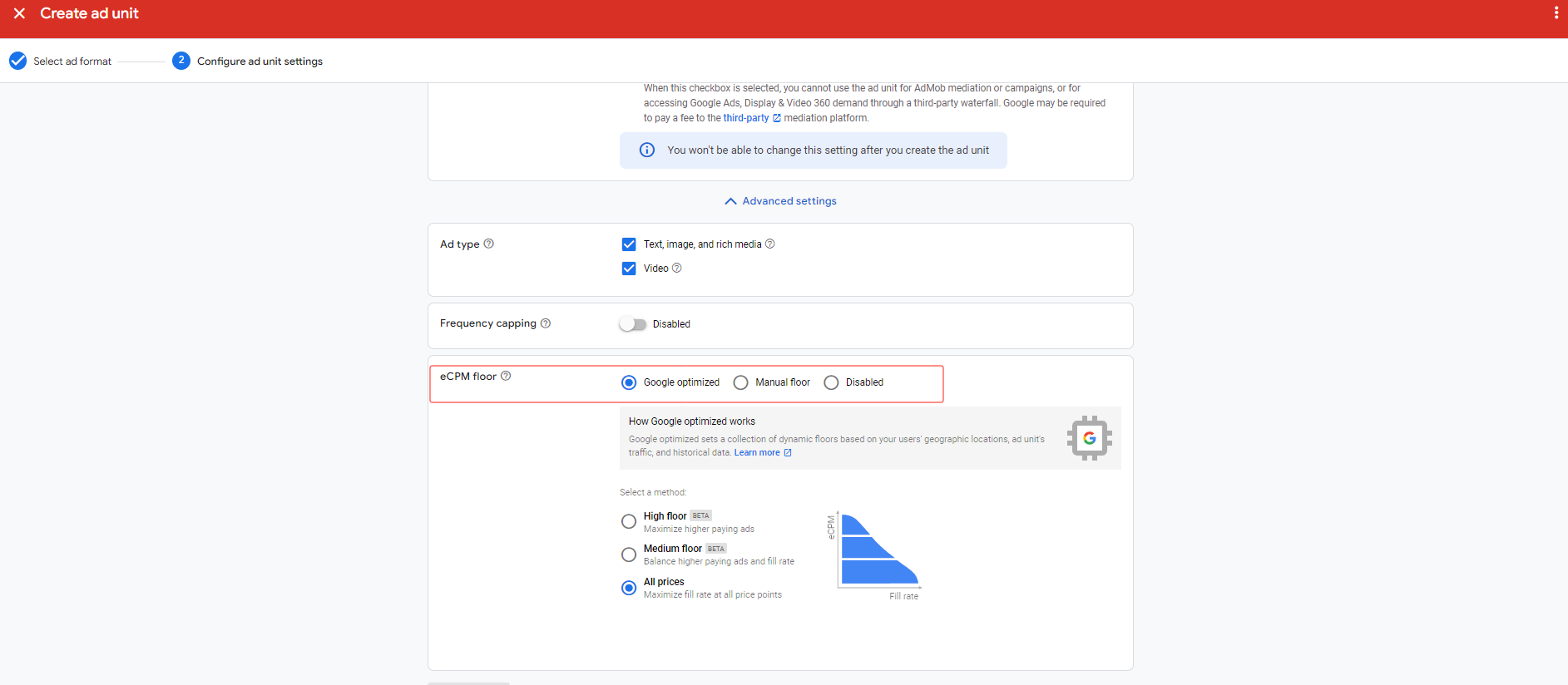The image size is (1568, 685).
Task: Open help for Text, image, and rich media
Action: point(769,244)
